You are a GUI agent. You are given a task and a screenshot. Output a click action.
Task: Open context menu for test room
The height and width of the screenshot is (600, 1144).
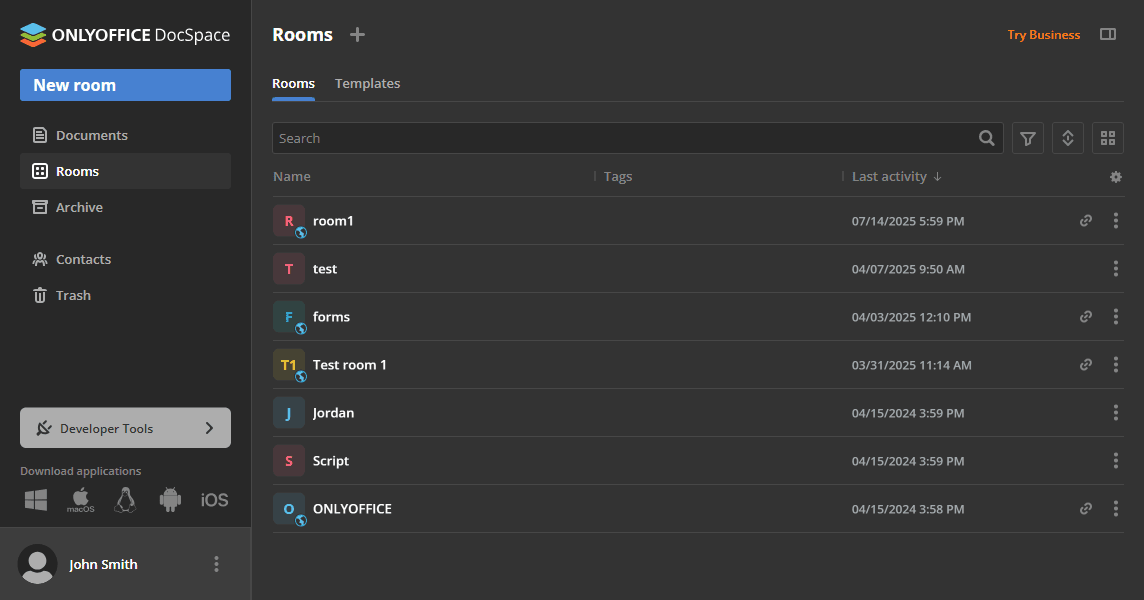[x=1116, y=269]
